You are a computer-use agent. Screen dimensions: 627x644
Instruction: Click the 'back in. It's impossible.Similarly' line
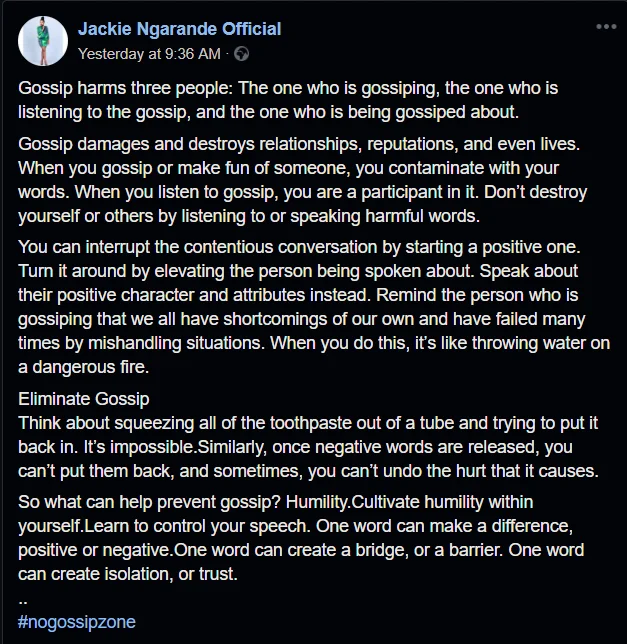295,447
